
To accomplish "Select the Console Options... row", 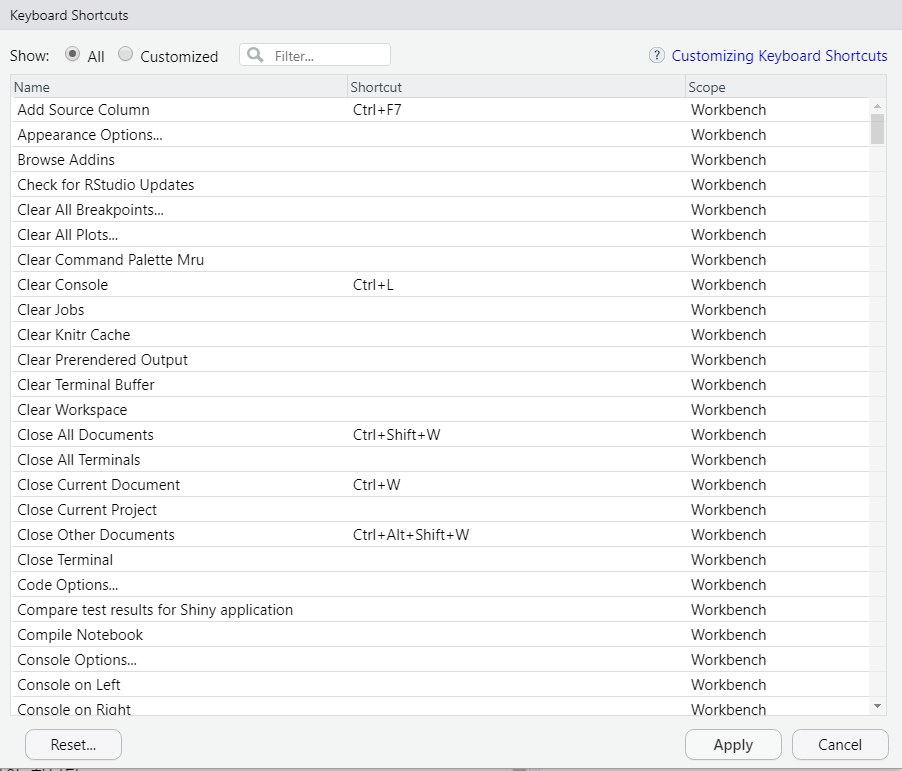I will click(x=440, y=660).
